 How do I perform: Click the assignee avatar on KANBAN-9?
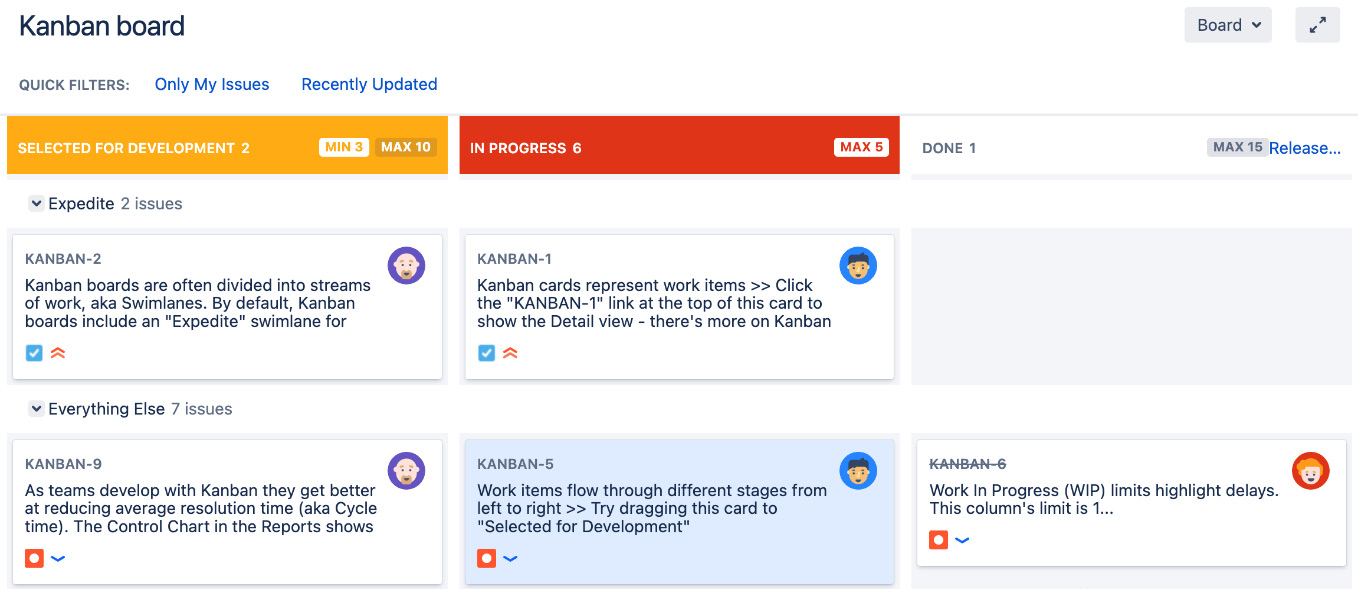[406, 471]
